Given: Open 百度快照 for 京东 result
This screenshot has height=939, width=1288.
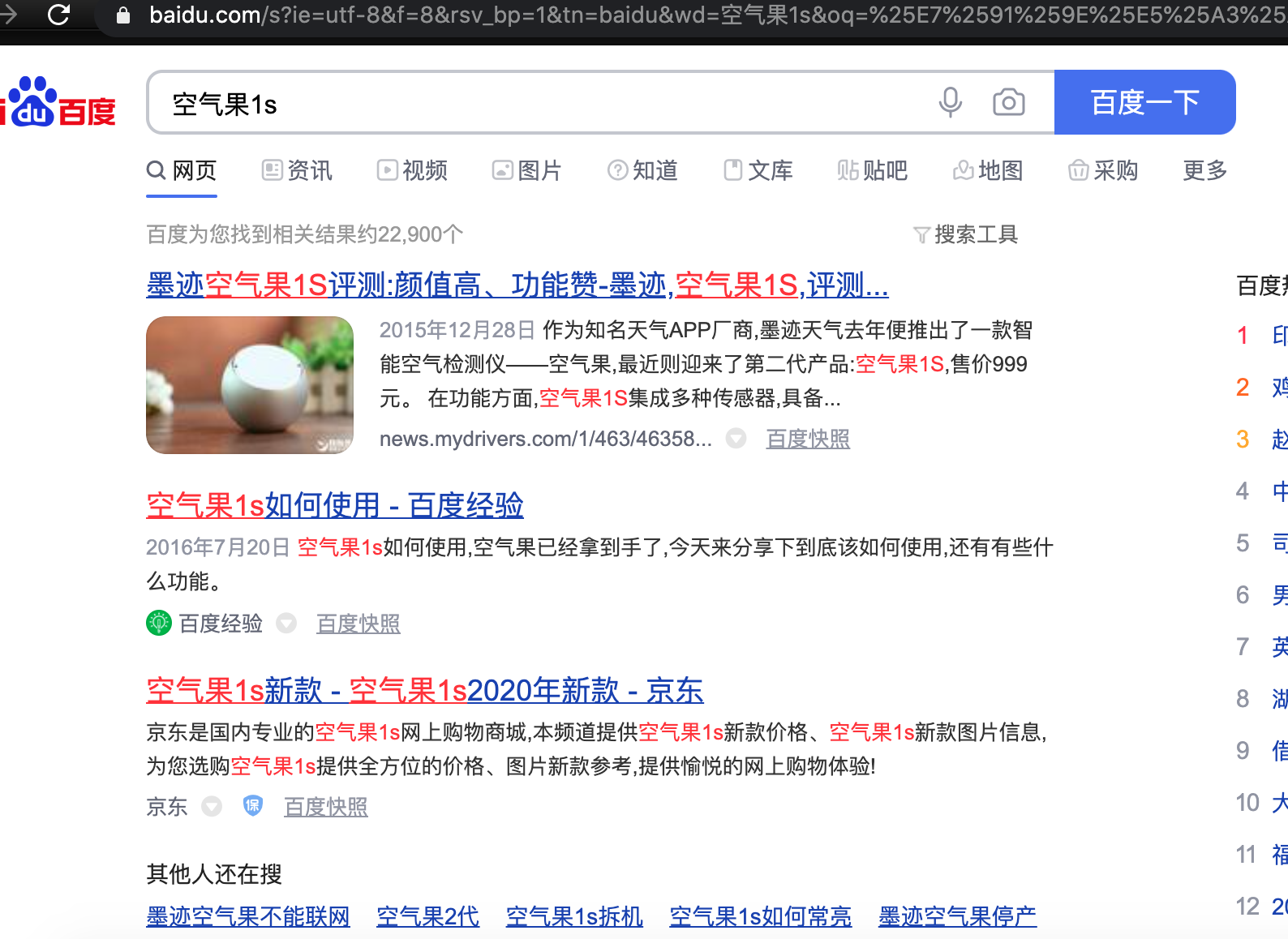Looking at the screenshot, I should (326, 807).
